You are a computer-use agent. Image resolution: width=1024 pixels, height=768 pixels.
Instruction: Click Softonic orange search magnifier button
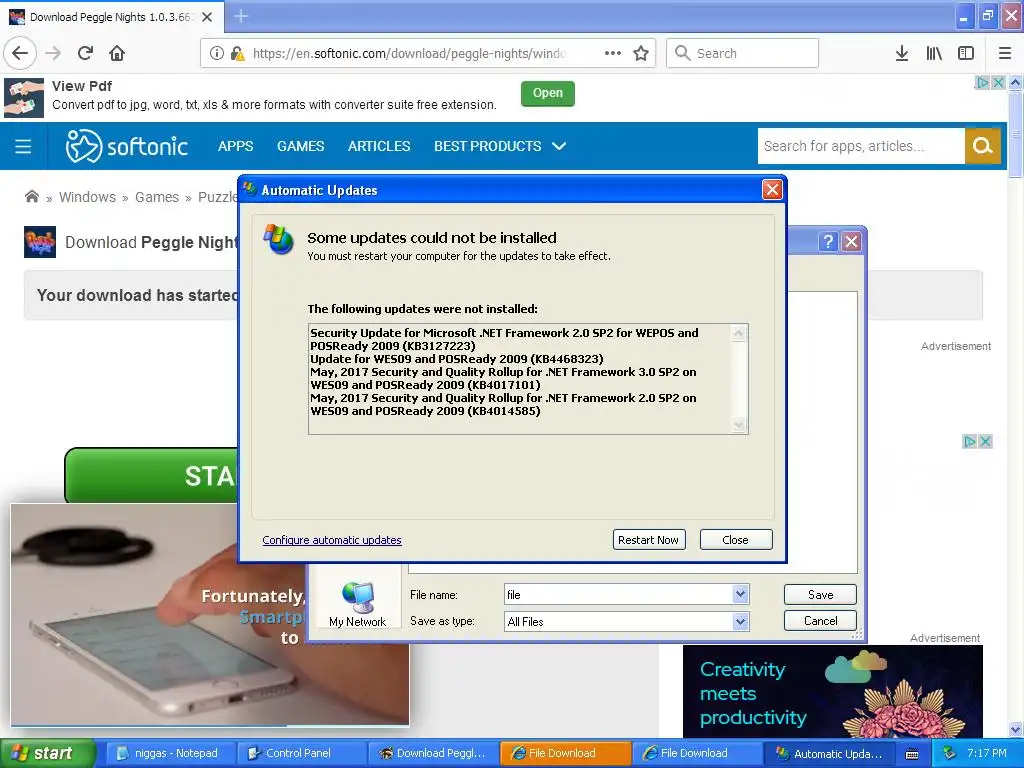982,146
